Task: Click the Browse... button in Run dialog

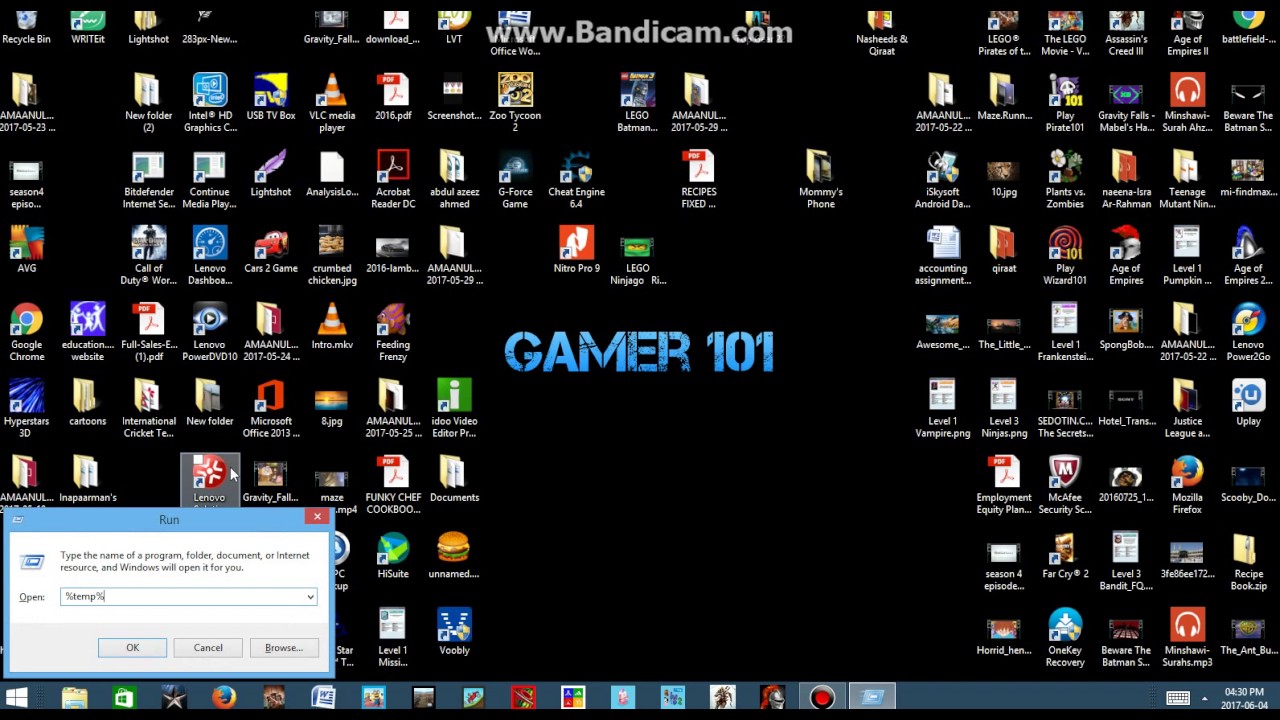Action: point(284,648)
